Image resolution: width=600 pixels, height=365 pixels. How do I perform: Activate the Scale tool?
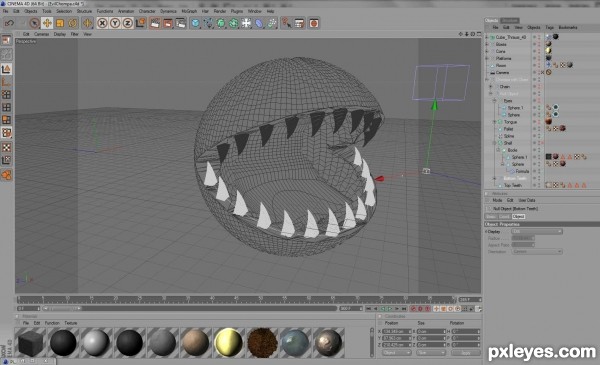point(60,23)
